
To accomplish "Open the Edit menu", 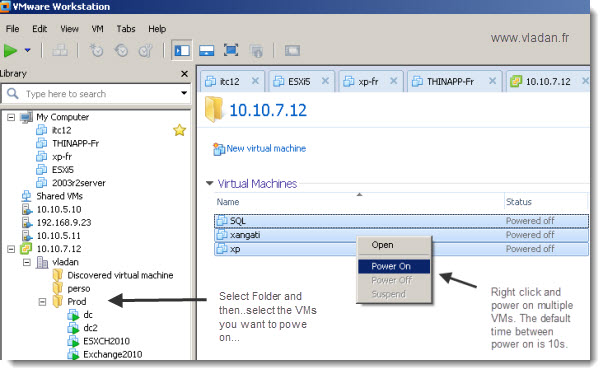I will coord(39,29).
